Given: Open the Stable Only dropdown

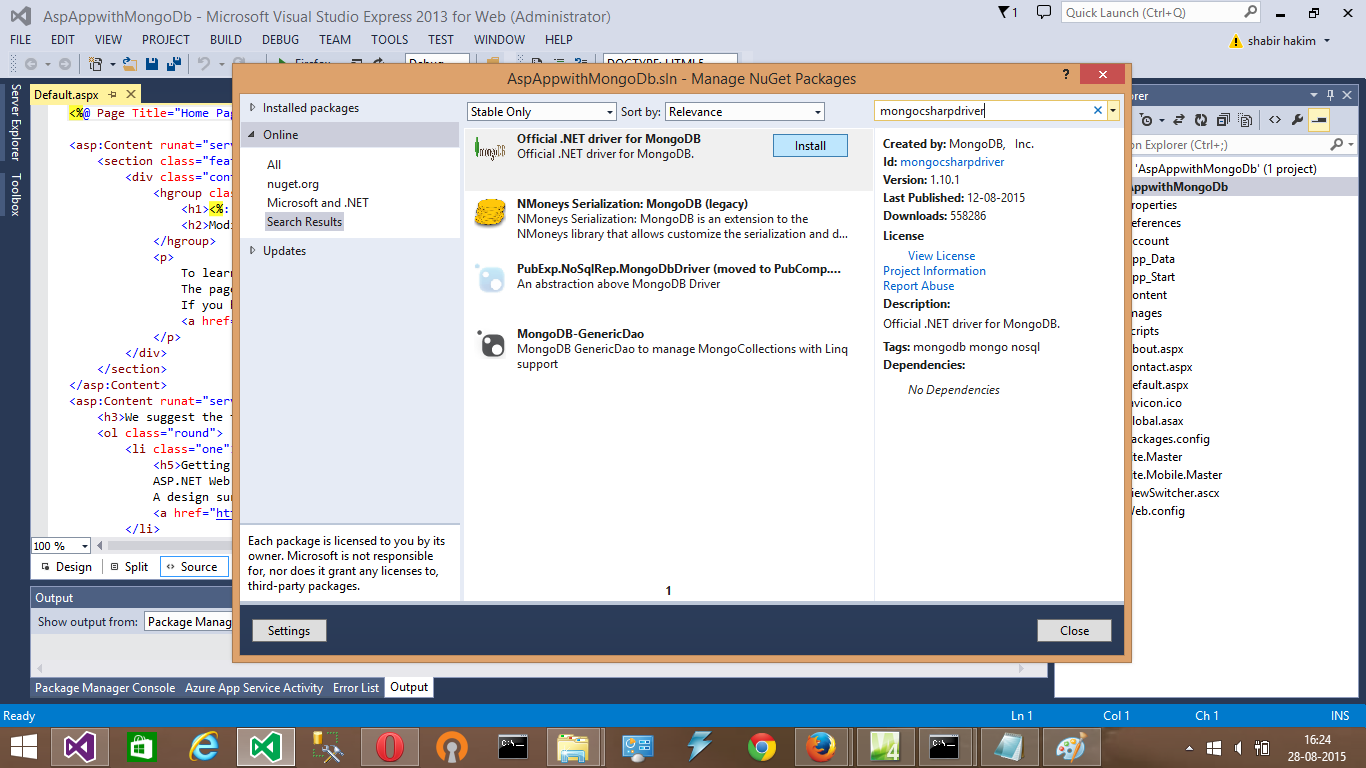Looking at the screenshot, I should 541,111.
